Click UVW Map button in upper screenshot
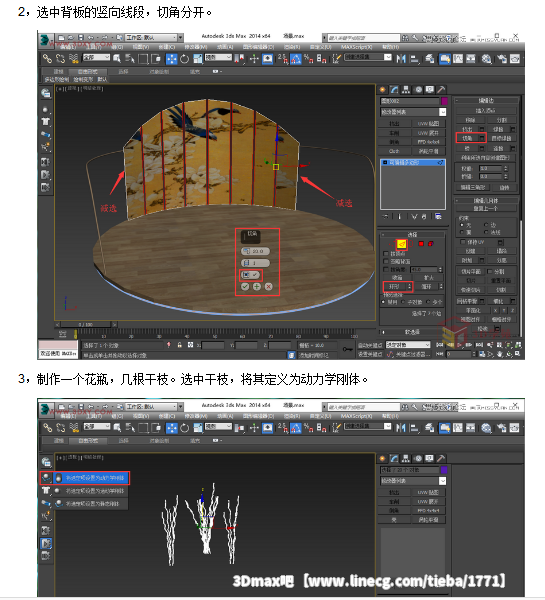The image size is (545, 600). click(x=428, y=124)
